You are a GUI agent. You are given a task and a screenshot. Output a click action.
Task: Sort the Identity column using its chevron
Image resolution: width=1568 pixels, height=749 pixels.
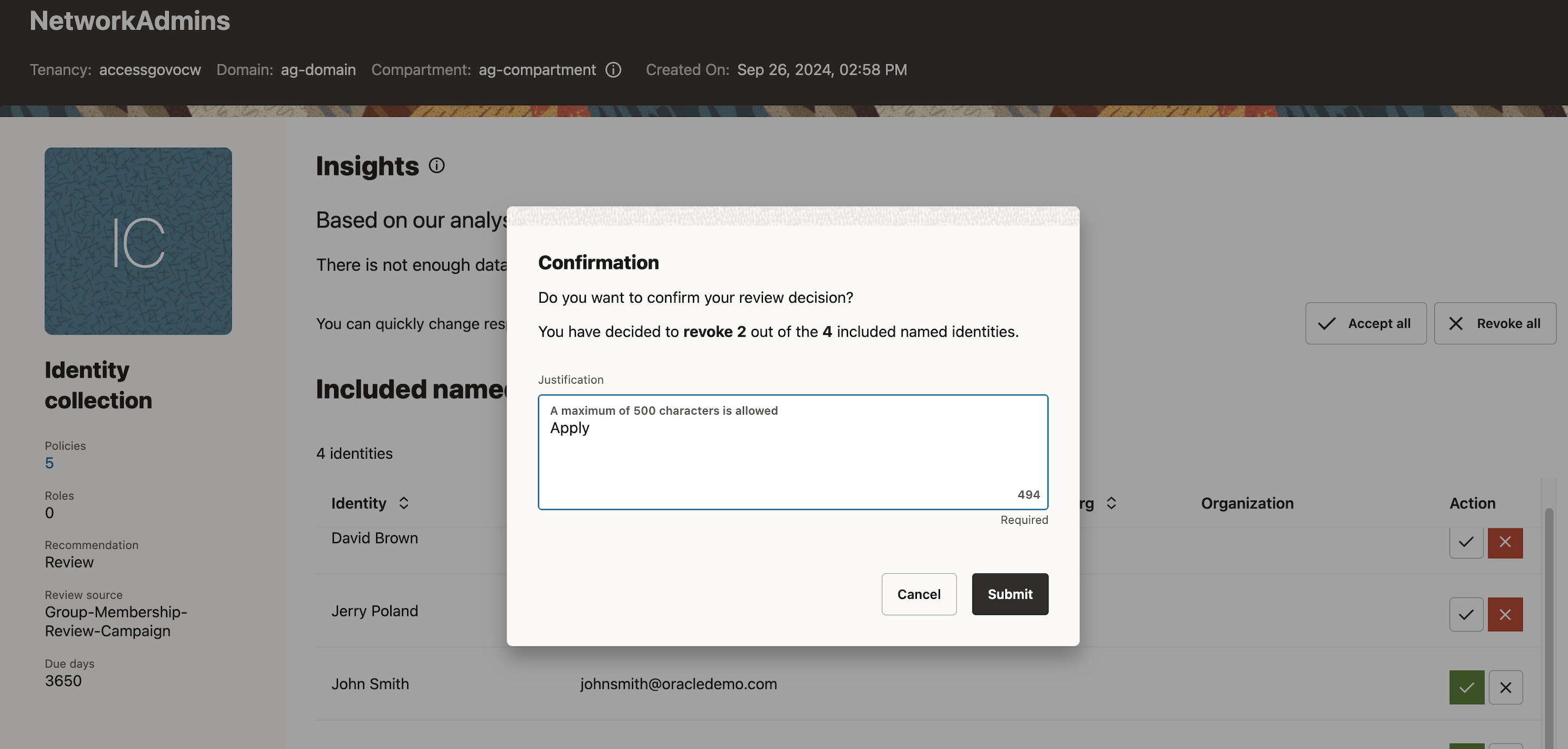[403, 503]
